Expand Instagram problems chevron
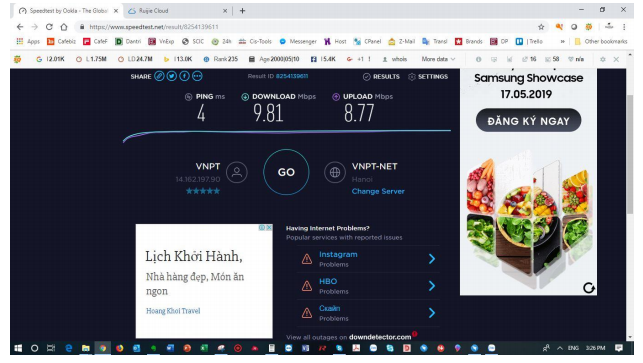Screen dimensions: 643x363 [432, 259]
